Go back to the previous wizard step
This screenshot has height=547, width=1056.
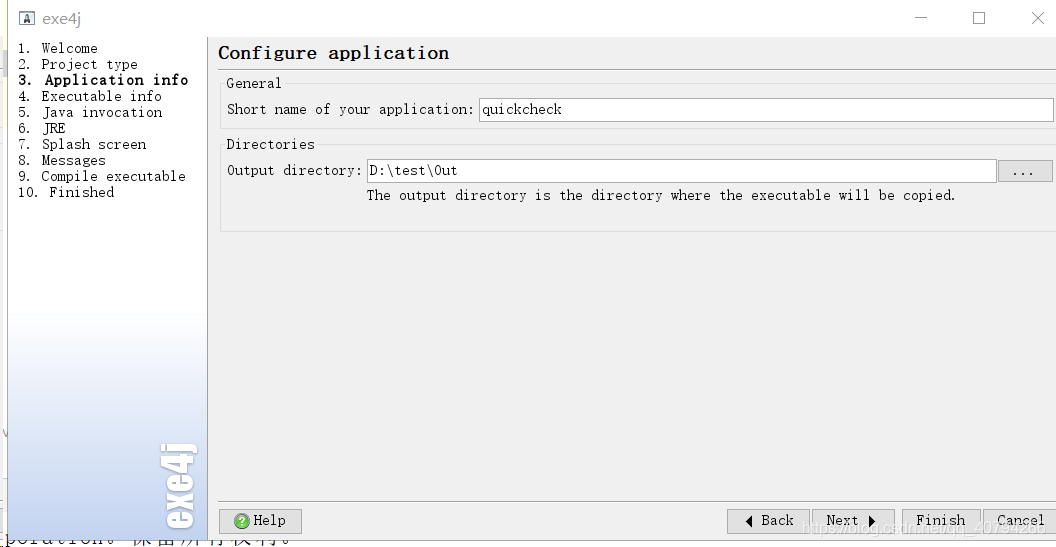coord(768,521)
